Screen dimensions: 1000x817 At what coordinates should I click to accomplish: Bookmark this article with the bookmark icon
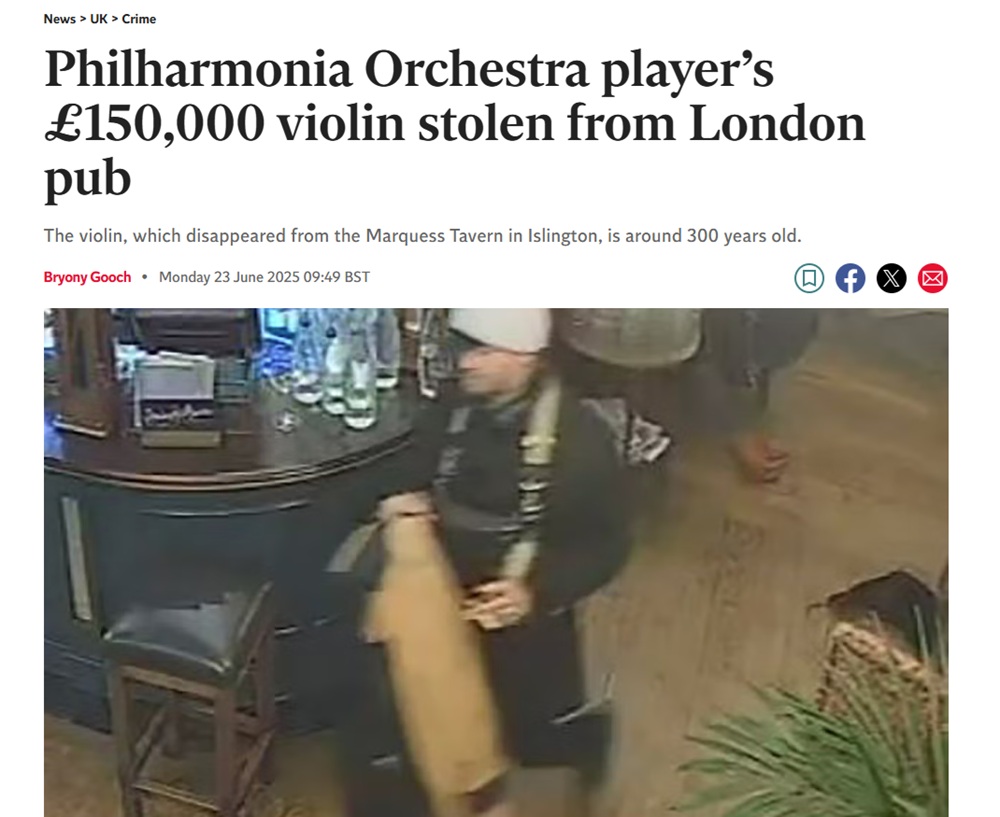click(809, 278)
